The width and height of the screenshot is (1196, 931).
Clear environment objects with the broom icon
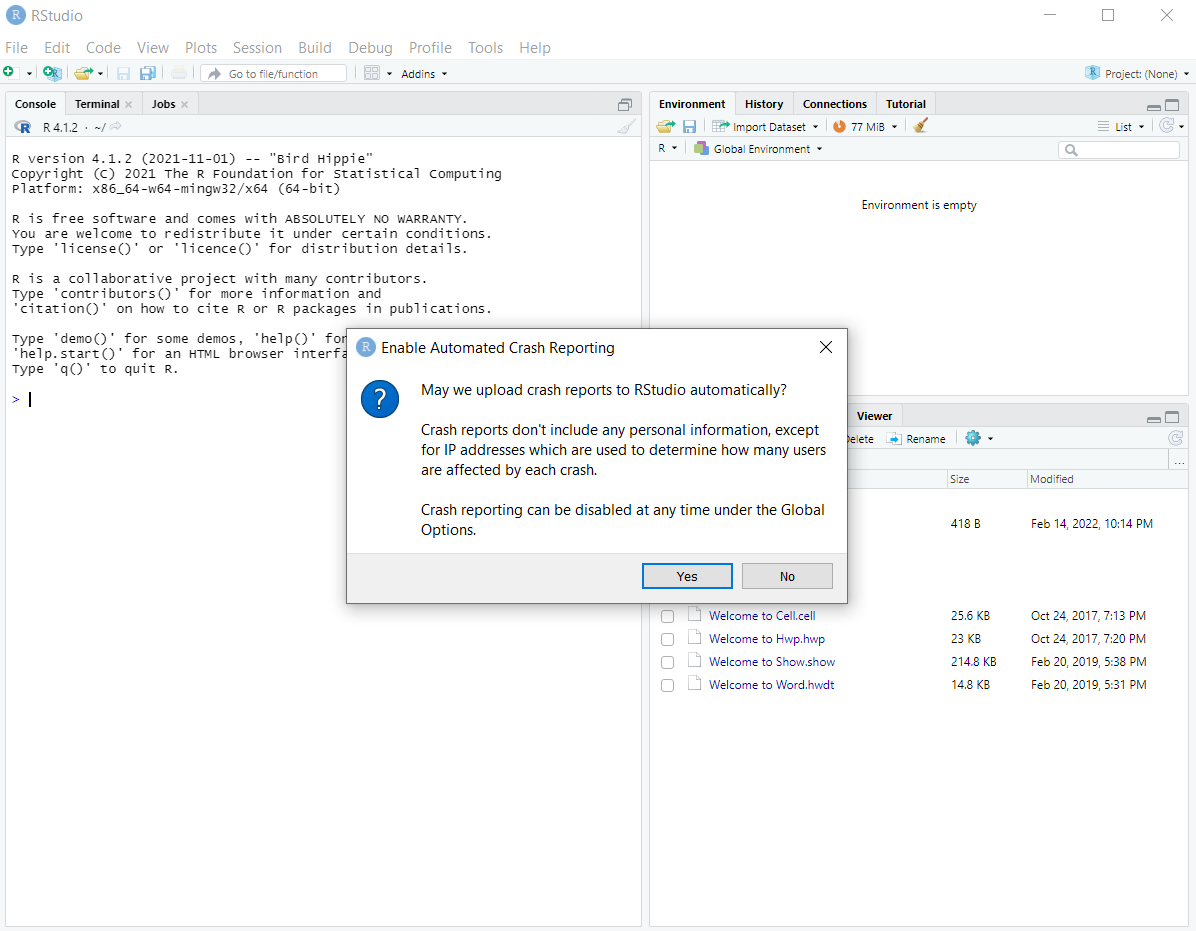pos(921,126)
